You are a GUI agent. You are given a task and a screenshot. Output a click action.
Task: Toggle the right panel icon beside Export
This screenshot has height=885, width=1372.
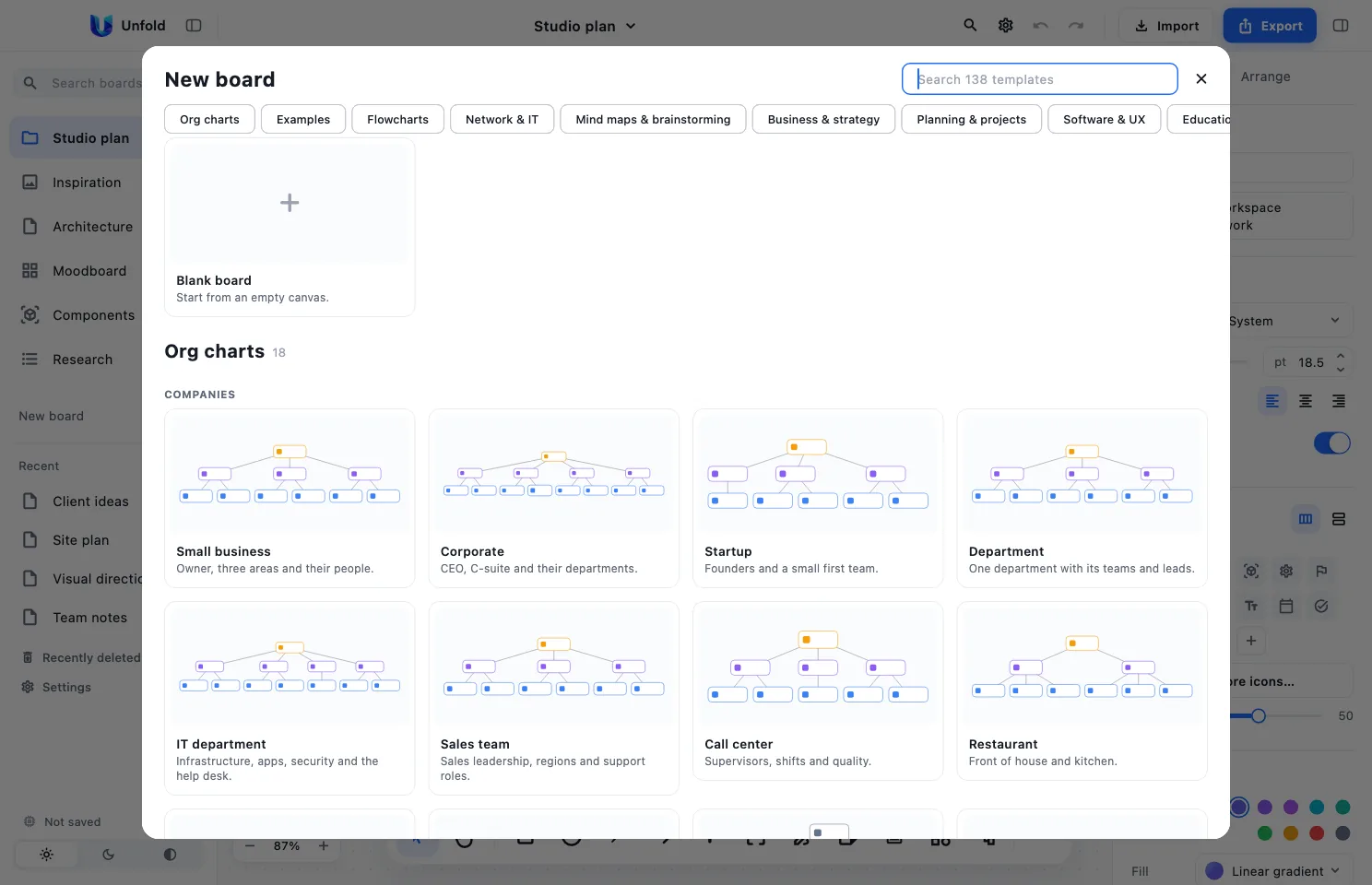[1341, 26]
